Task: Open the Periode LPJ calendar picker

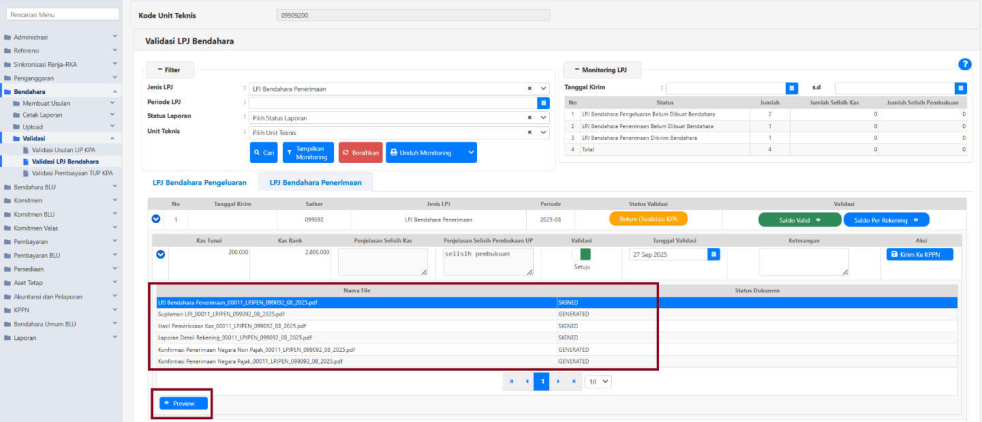Action: coord(543,102)
